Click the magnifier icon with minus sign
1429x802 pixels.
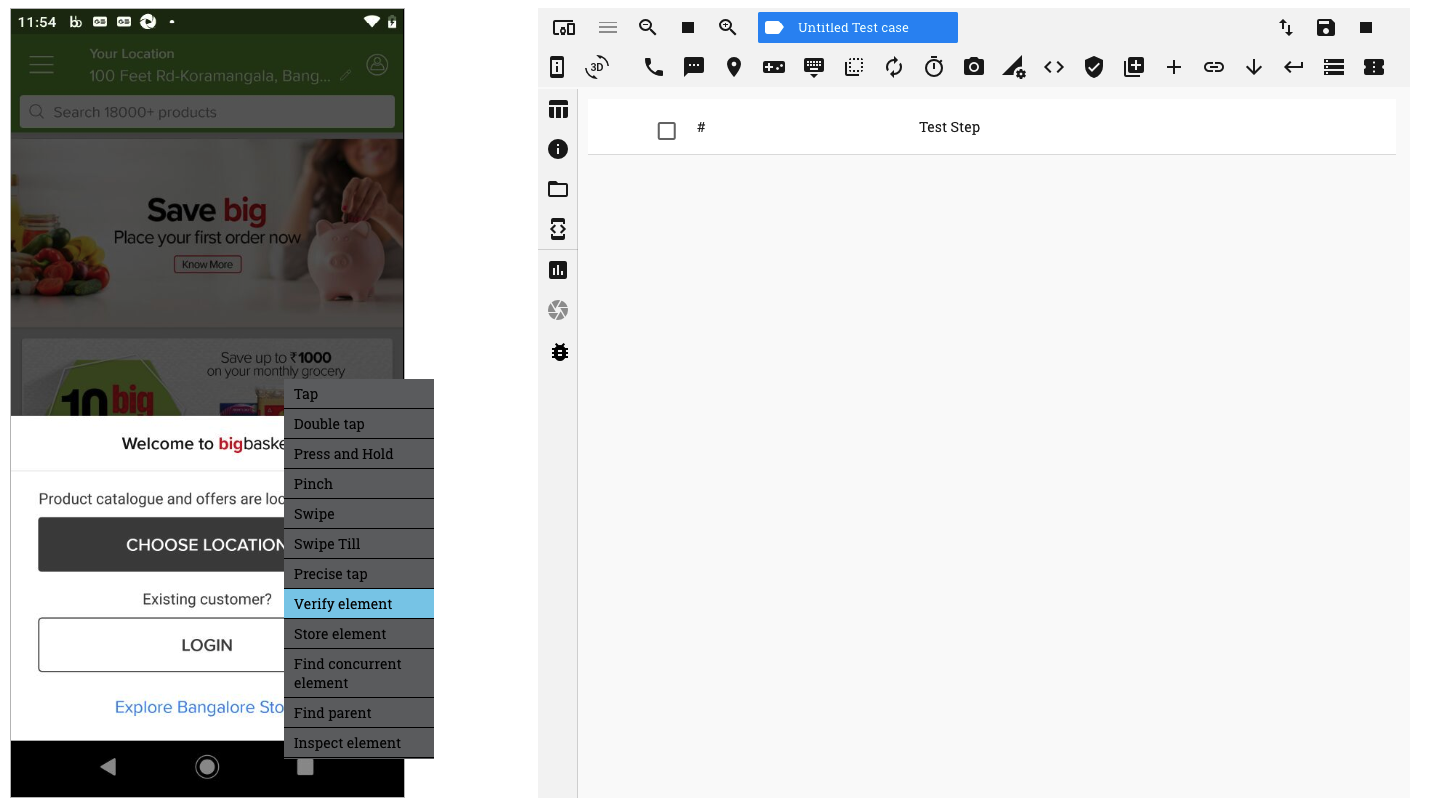pos(648,28)
